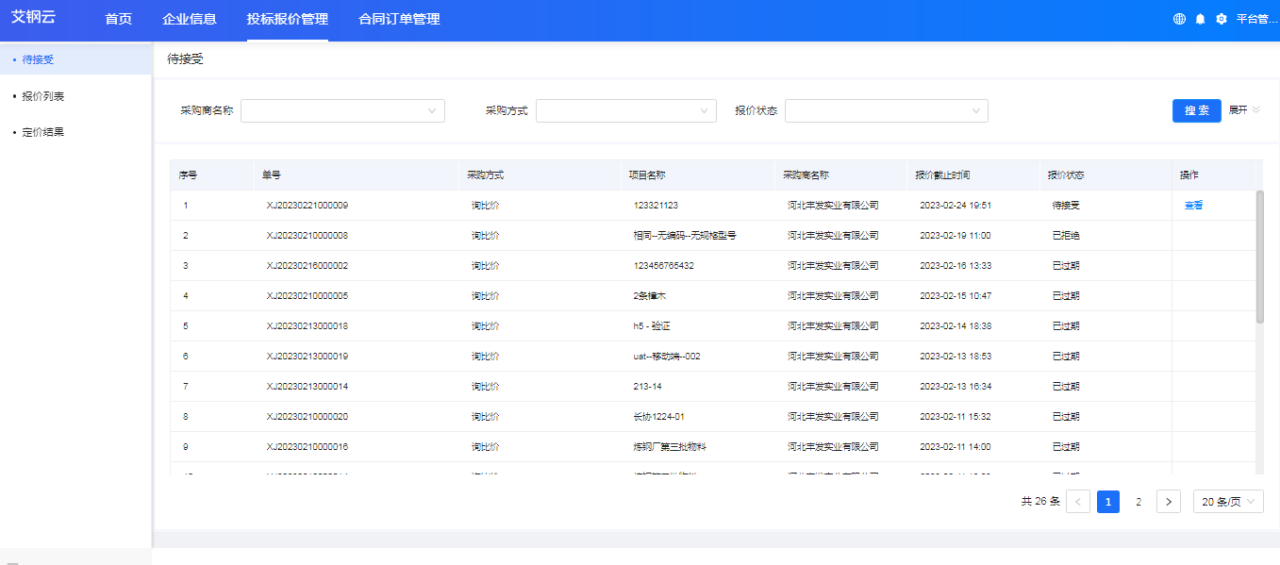Go to page 1 in pagination
The width and height of the screenshot is (1280, 565).
(1108, 502)
